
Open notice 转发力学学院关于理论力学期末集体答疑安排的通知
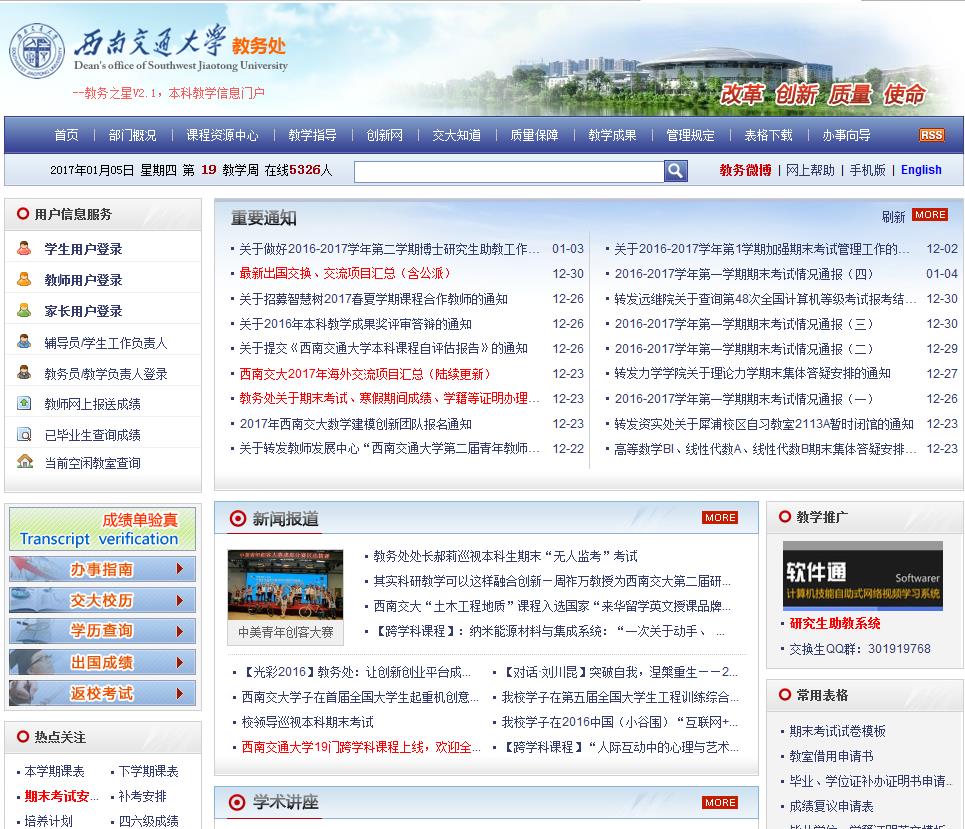click(753, 373)
